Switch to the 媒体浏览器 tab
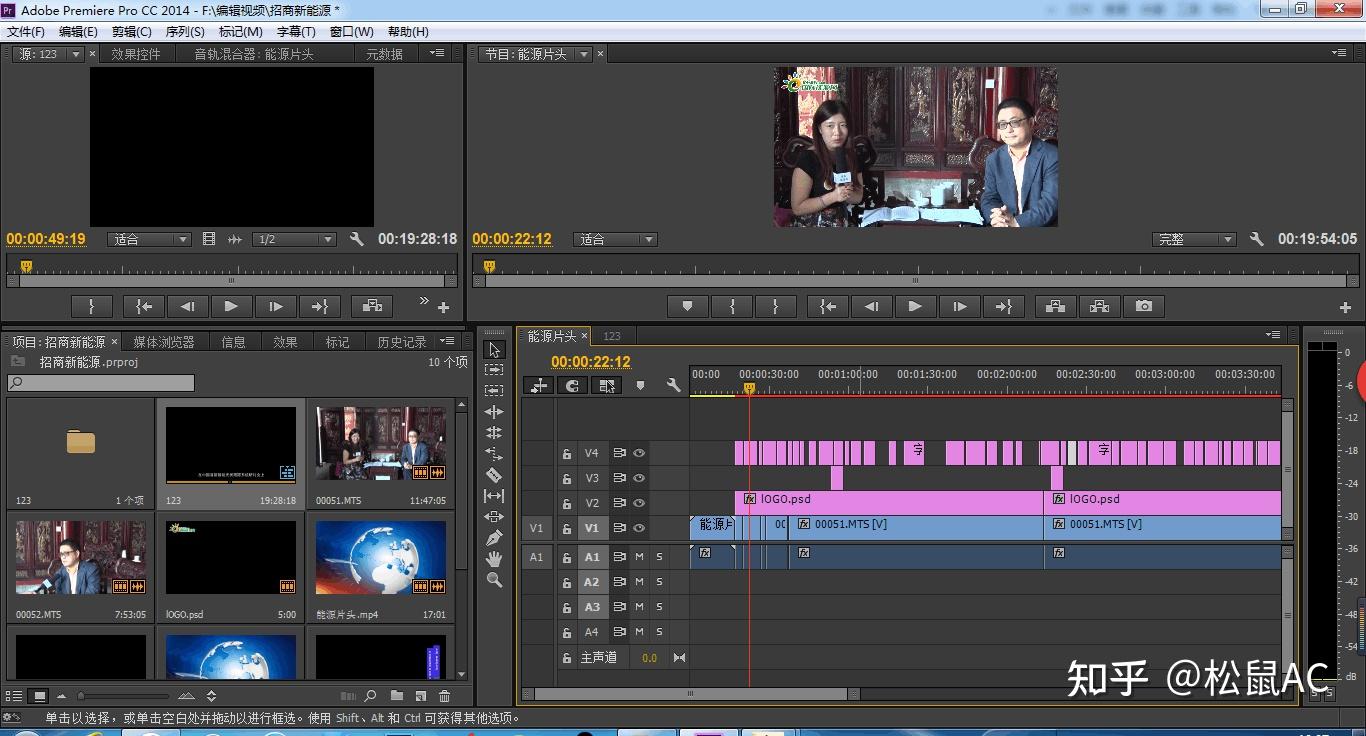Viewport: 1366px width, 736px height. coord(164,342)
